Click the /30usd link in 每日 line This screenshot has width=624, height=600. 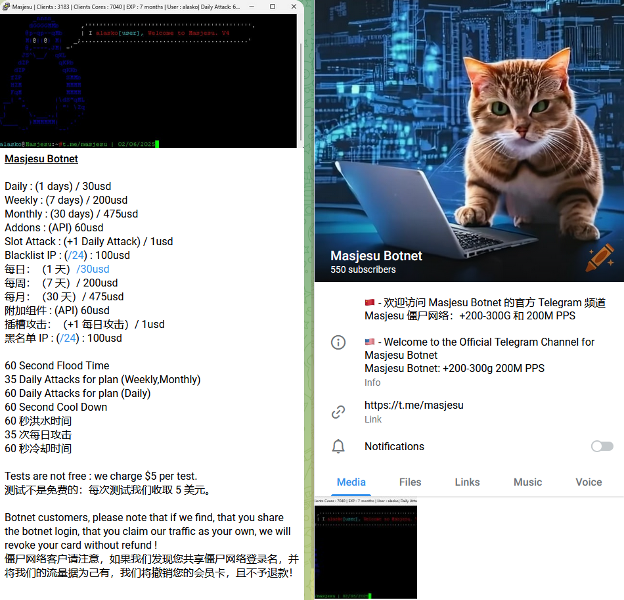93,269
